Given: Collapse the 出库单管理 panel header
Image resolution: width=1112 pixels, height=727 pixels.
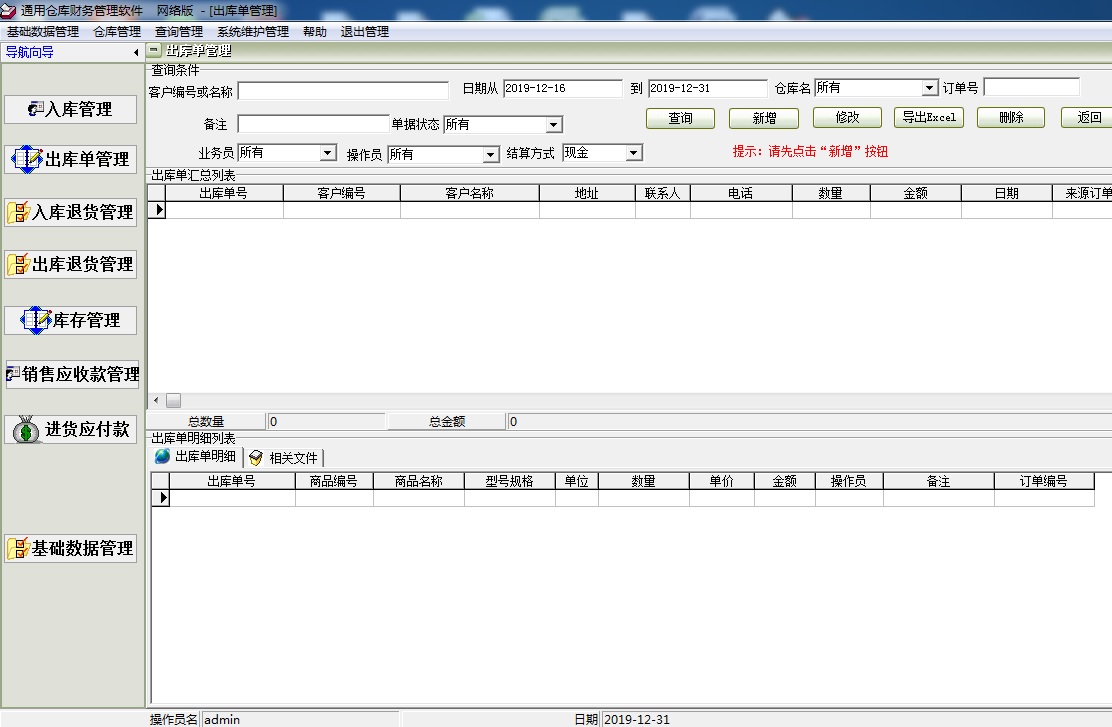Looking at the screenshot, I should (154, 50).
